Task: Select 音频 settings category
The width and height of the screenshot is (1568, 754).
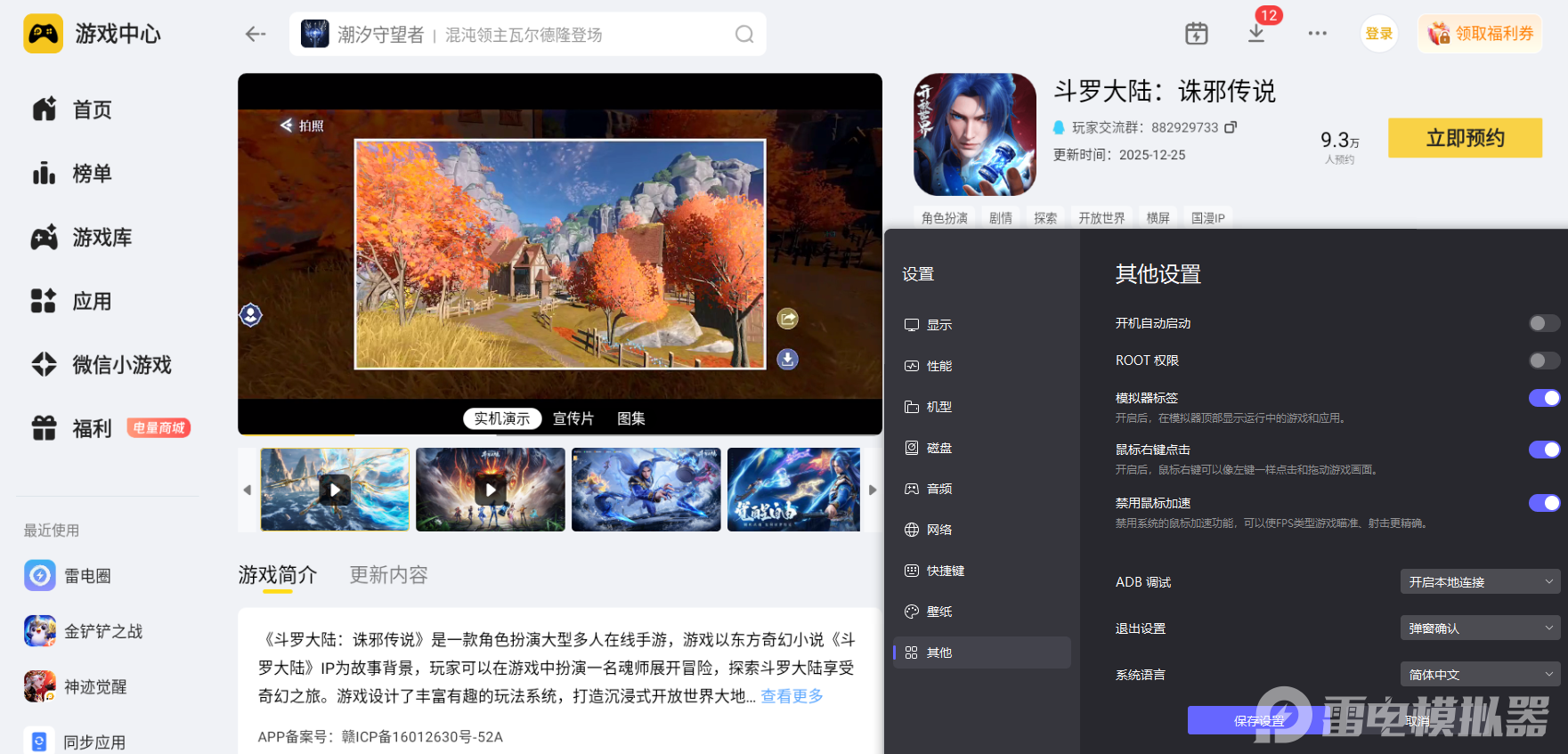Action: tap(982, 489)
